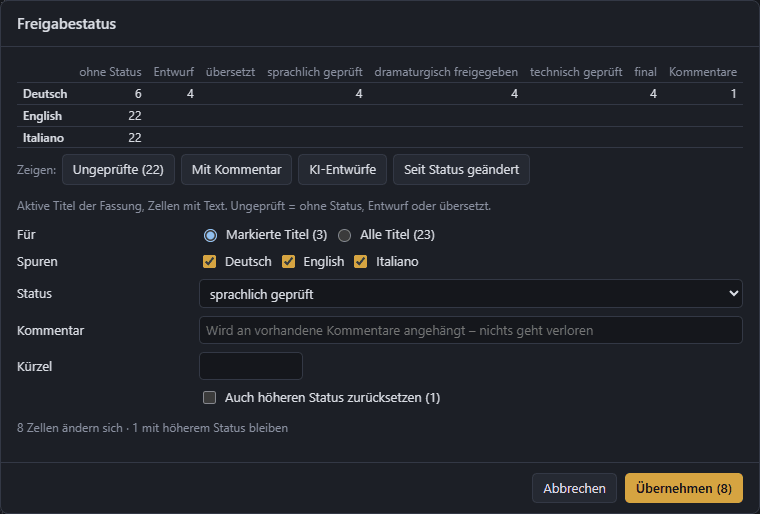Show Ungeprüfte (22) cells
This screenshot has width=760, height=514.
point(118,170)
